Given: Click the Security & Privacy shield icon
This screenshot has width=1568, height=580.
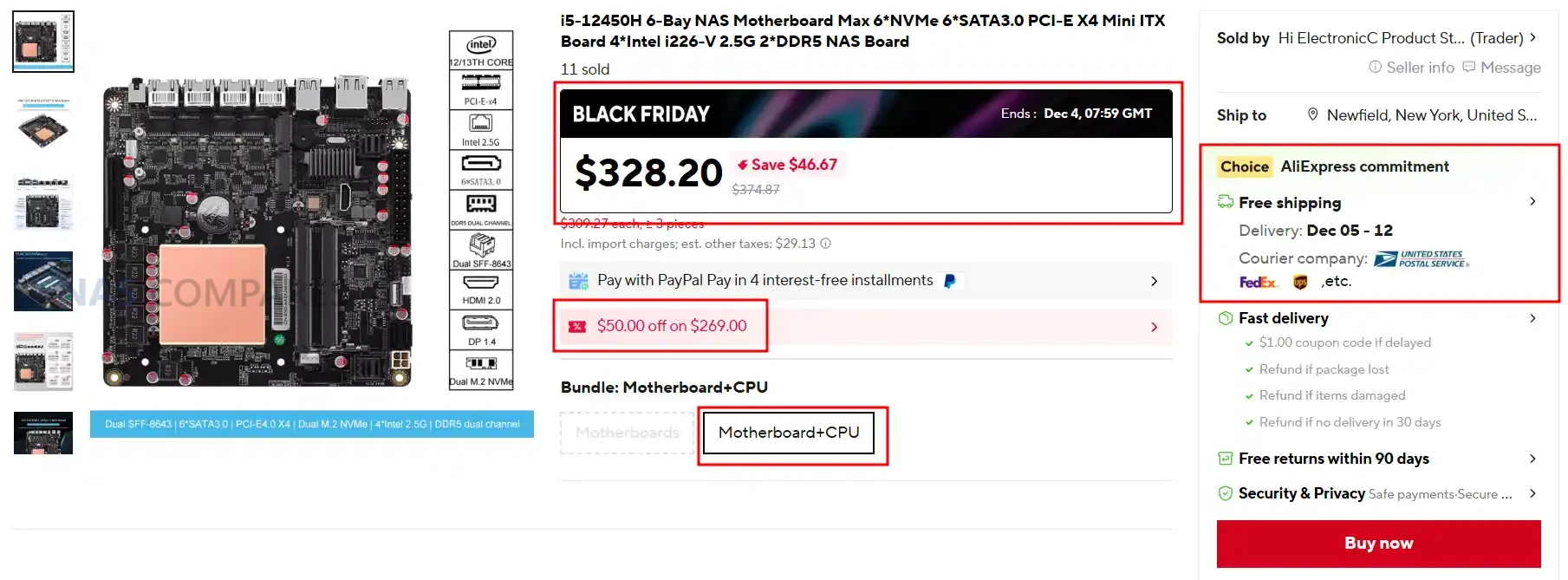Looking at the screenshot, I should [x=1225, y=493].
